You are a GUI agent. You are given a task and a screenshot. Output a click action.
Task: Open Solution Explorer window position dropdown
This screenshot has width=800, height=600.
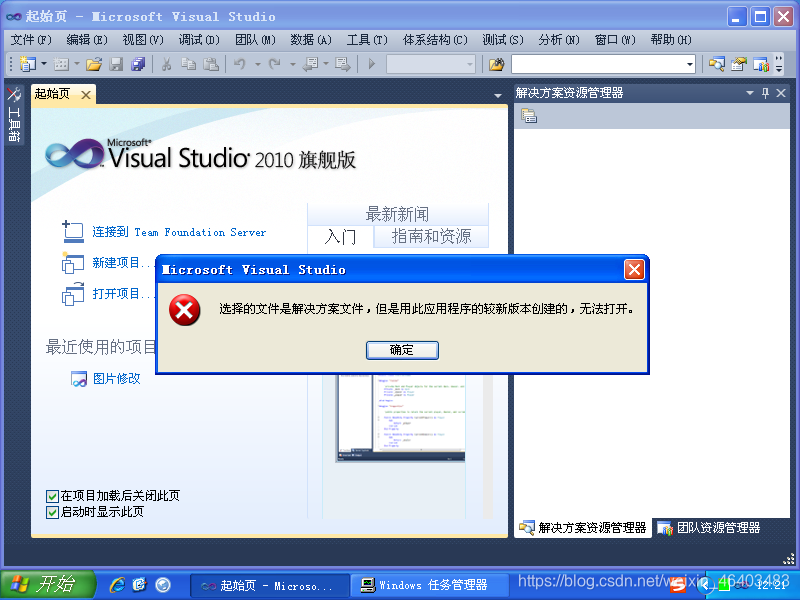(x=750, y=93)
